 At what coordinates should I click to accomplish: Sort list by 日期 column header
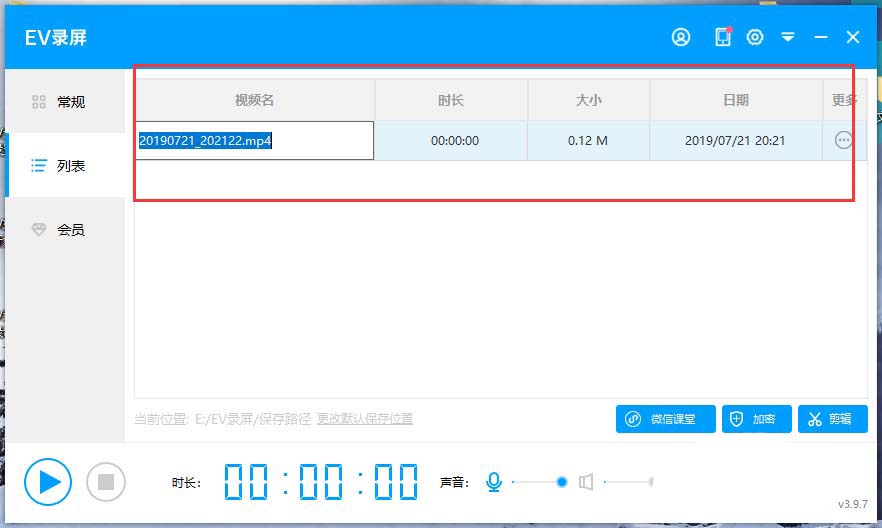point(735,100)
